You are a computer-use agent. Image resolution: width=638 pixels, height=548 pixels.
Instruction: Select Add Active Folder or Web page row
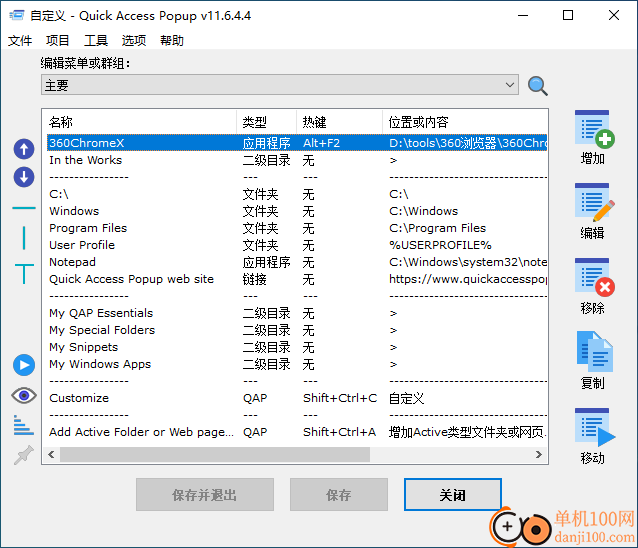coord(297,432)
